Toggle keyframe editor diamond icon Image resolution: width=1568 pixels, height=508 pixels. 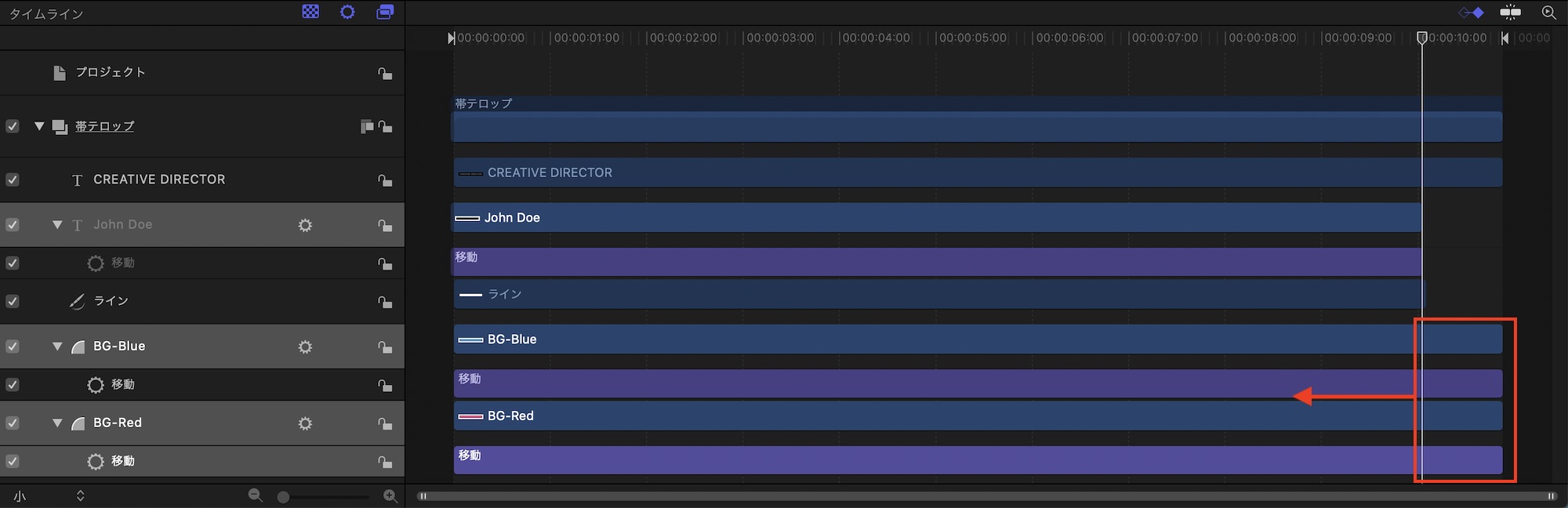[x=1471, y=13]
